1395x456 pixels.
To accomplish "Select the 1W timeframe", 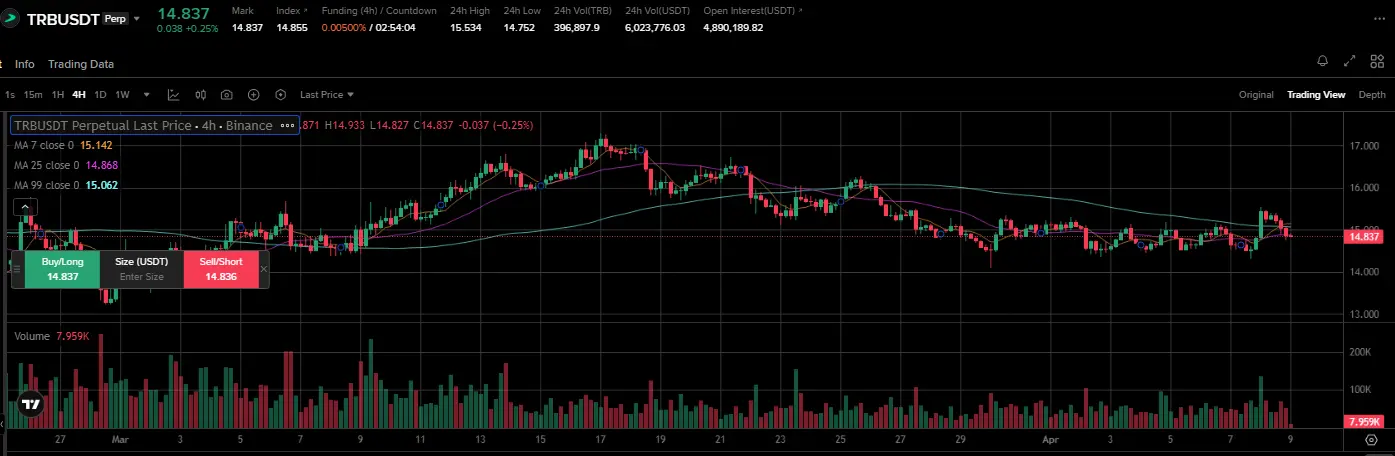I will pyautogui.click(x=122, y=95).
